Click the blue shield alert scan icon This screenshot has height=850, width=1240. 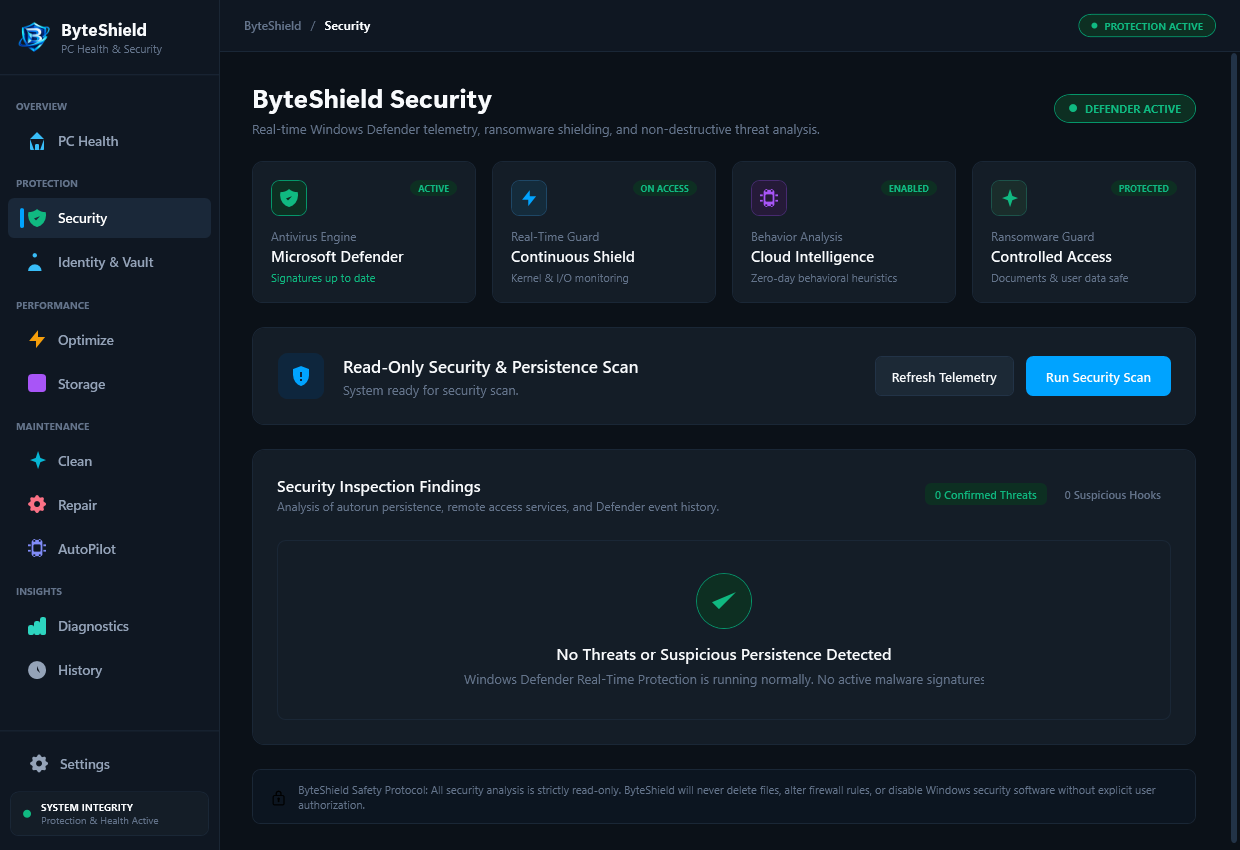click(x=301, y=376)
